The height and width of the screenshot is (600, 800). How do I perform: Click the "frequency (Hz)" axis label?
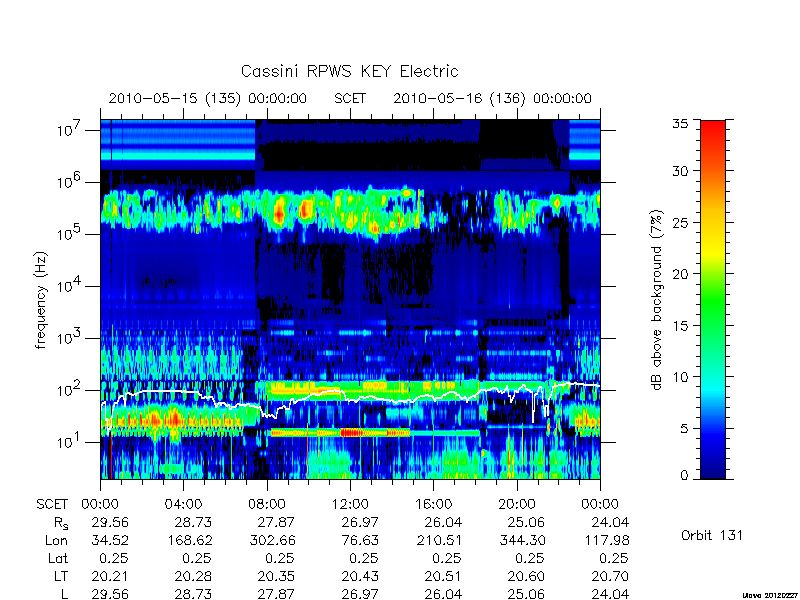tap(41, 300)
